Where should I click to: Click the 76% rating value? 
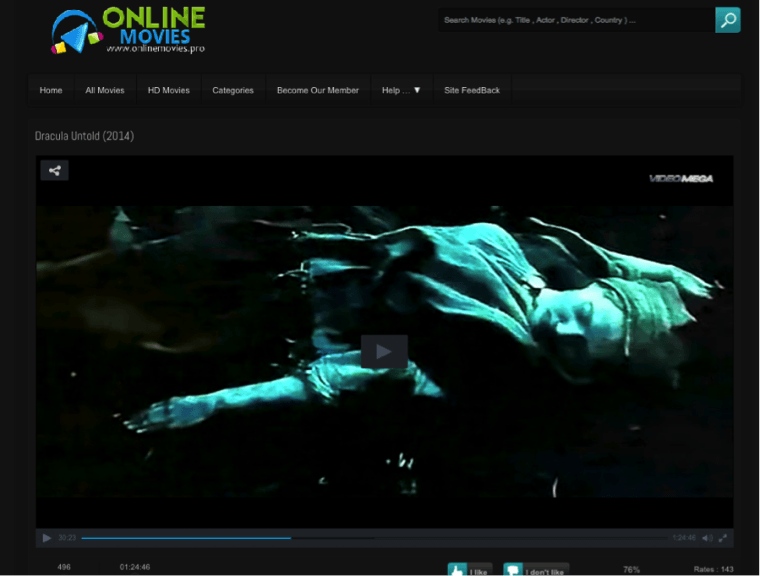click(x=632, y=570)
